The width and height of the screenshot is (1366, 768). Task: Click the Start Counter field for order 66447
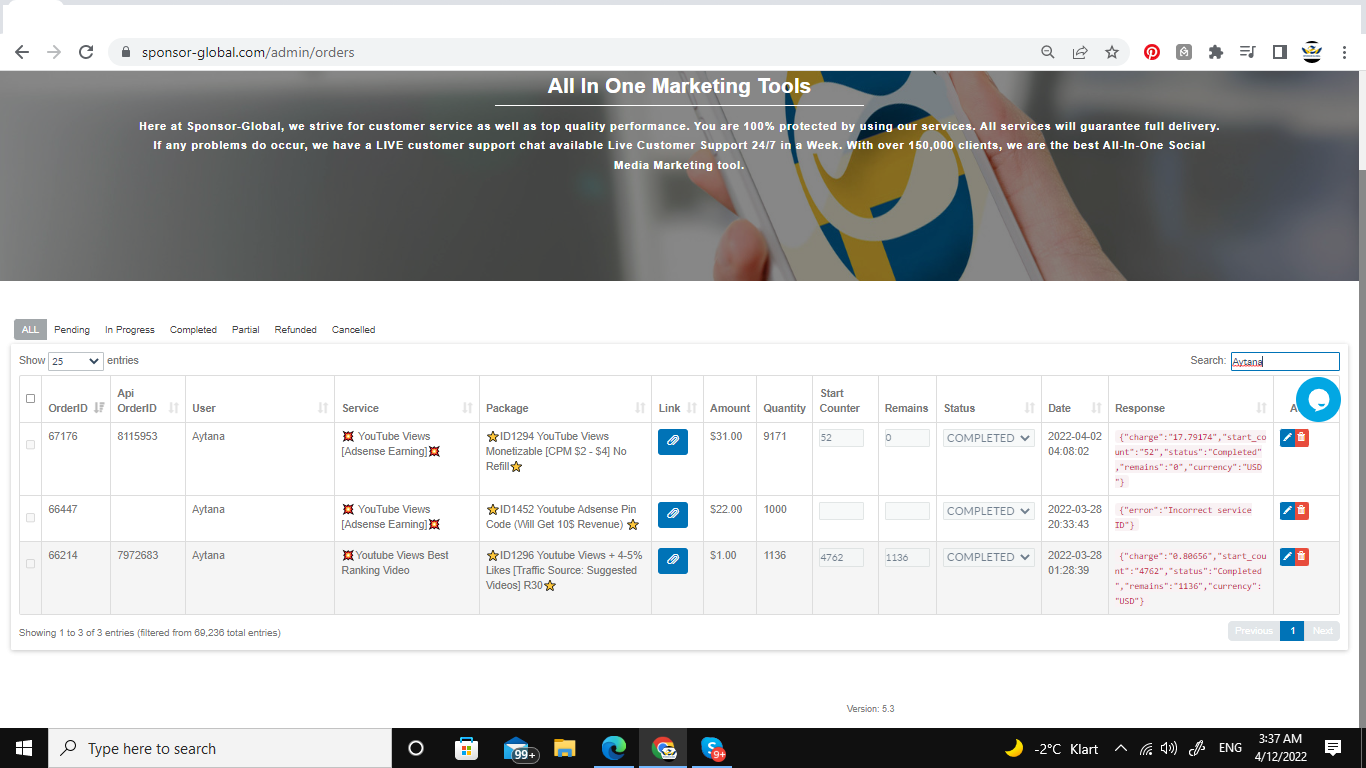(841, 511)
